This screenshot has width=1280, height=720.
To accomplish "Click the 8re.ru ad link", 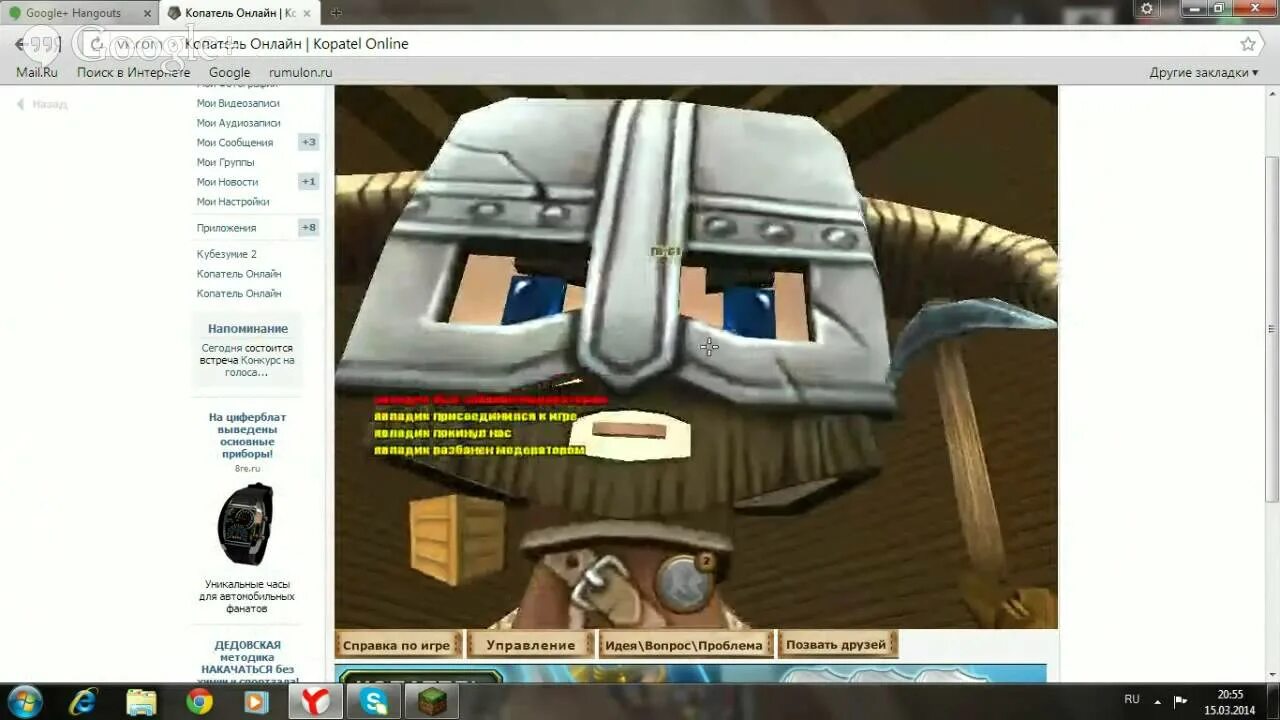I will [247, 468].
